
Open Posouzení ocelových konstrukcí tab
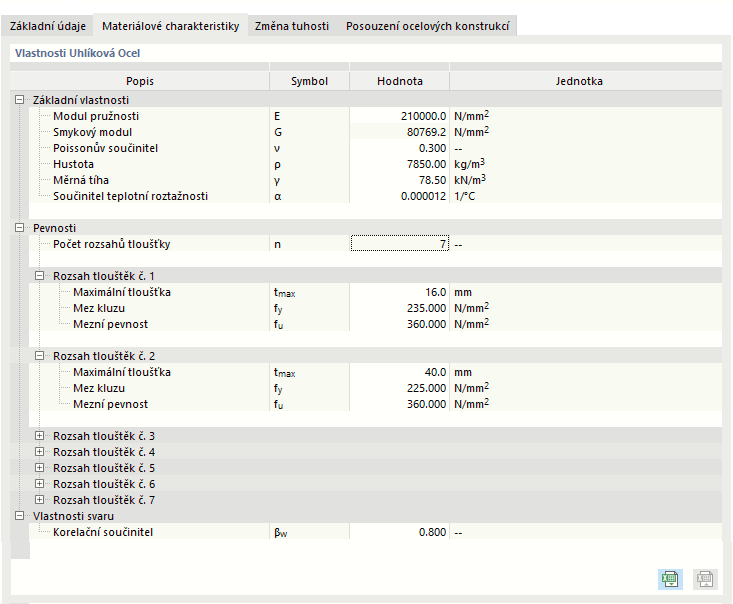click(x=427, y=27)
